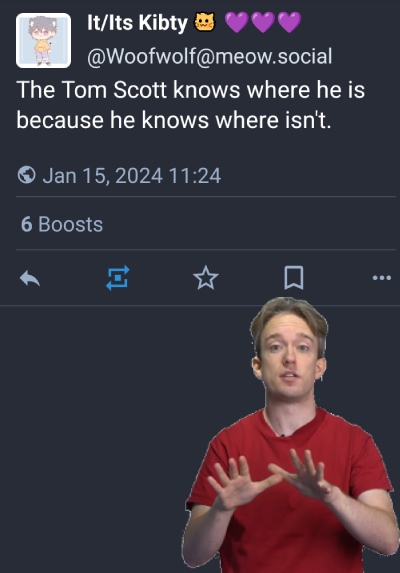
Task: Click the last purple heart emoji
Action: pos(289,22)
